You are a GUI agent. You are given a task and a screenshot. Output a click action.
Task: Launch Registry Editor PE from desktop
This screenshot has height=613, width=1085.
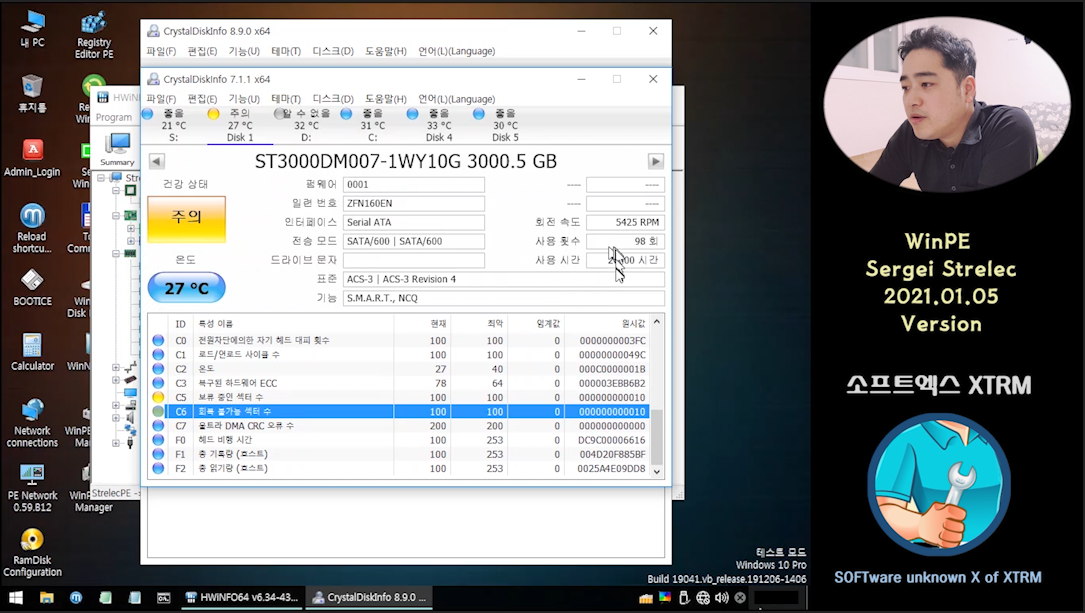[x=94, y=35]
